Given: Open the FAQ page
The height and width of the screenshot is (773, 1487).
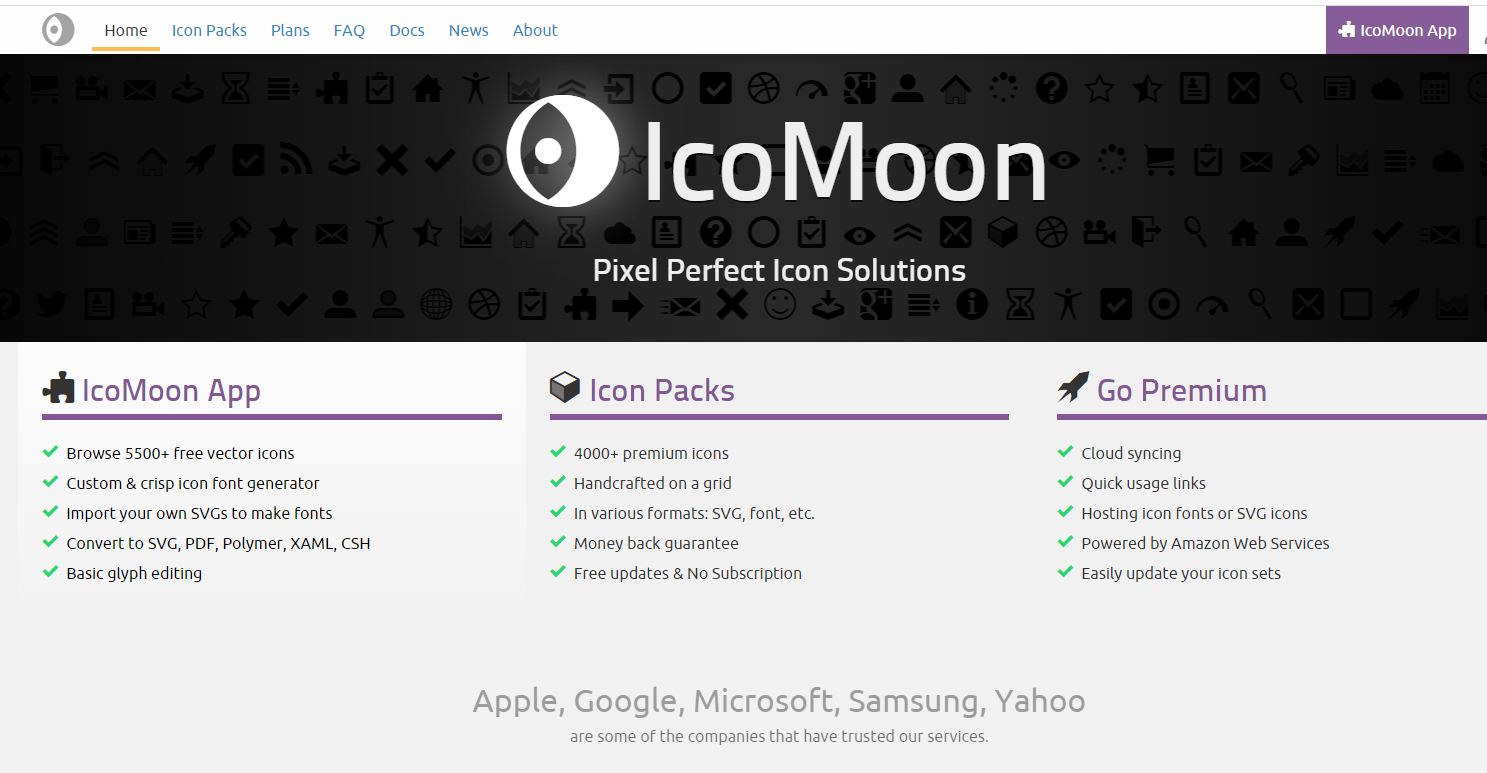Looking at the screenshot, I should (349, 30).
